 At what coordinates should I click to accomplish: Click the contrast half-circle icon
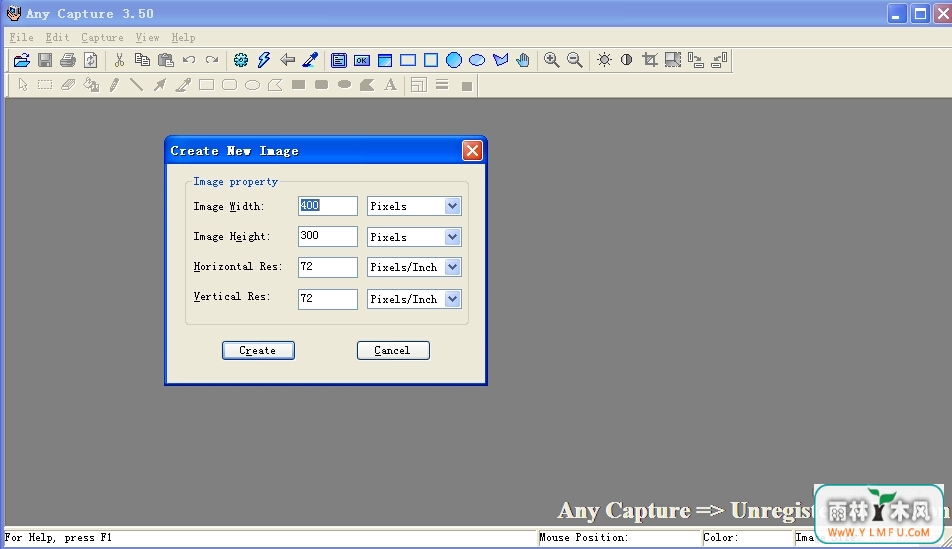click(627, 60)
